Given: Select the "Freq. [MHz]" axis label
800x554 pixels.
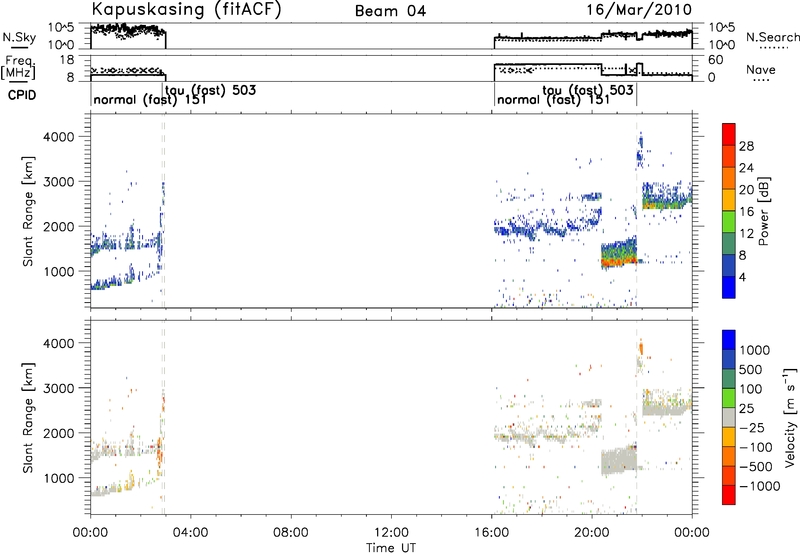Looking at the screenshot, I should click(x=20, y=67).
